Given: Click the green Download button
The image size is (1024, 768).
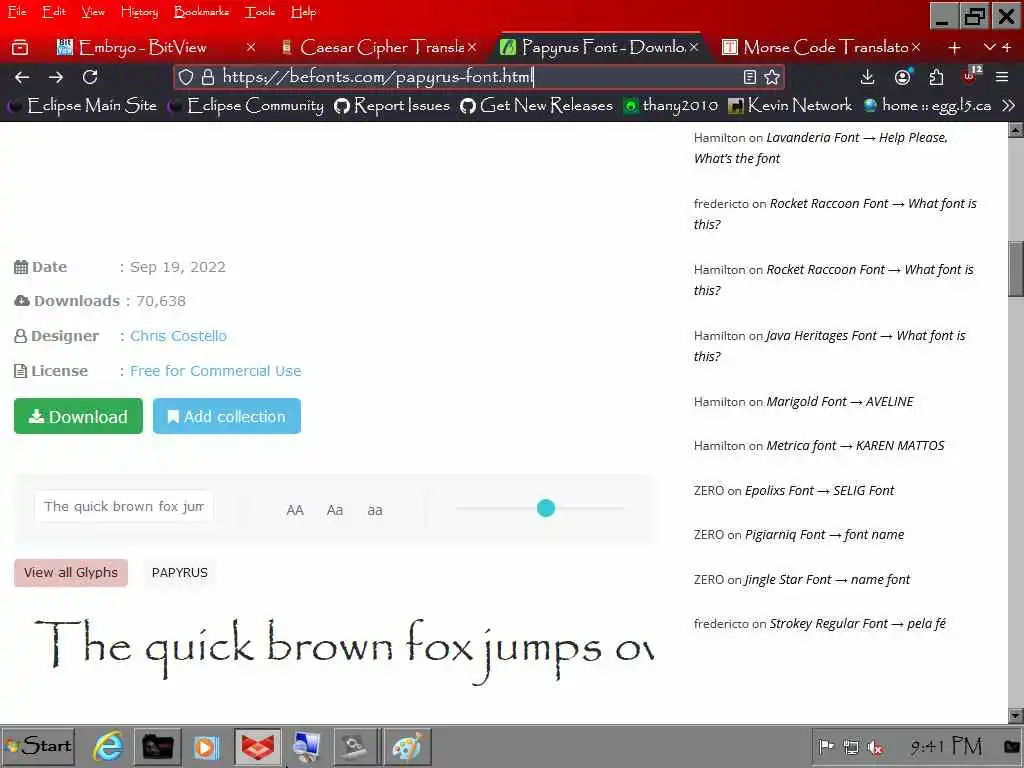Looking at the screenshot, I should tap(78, 416).
